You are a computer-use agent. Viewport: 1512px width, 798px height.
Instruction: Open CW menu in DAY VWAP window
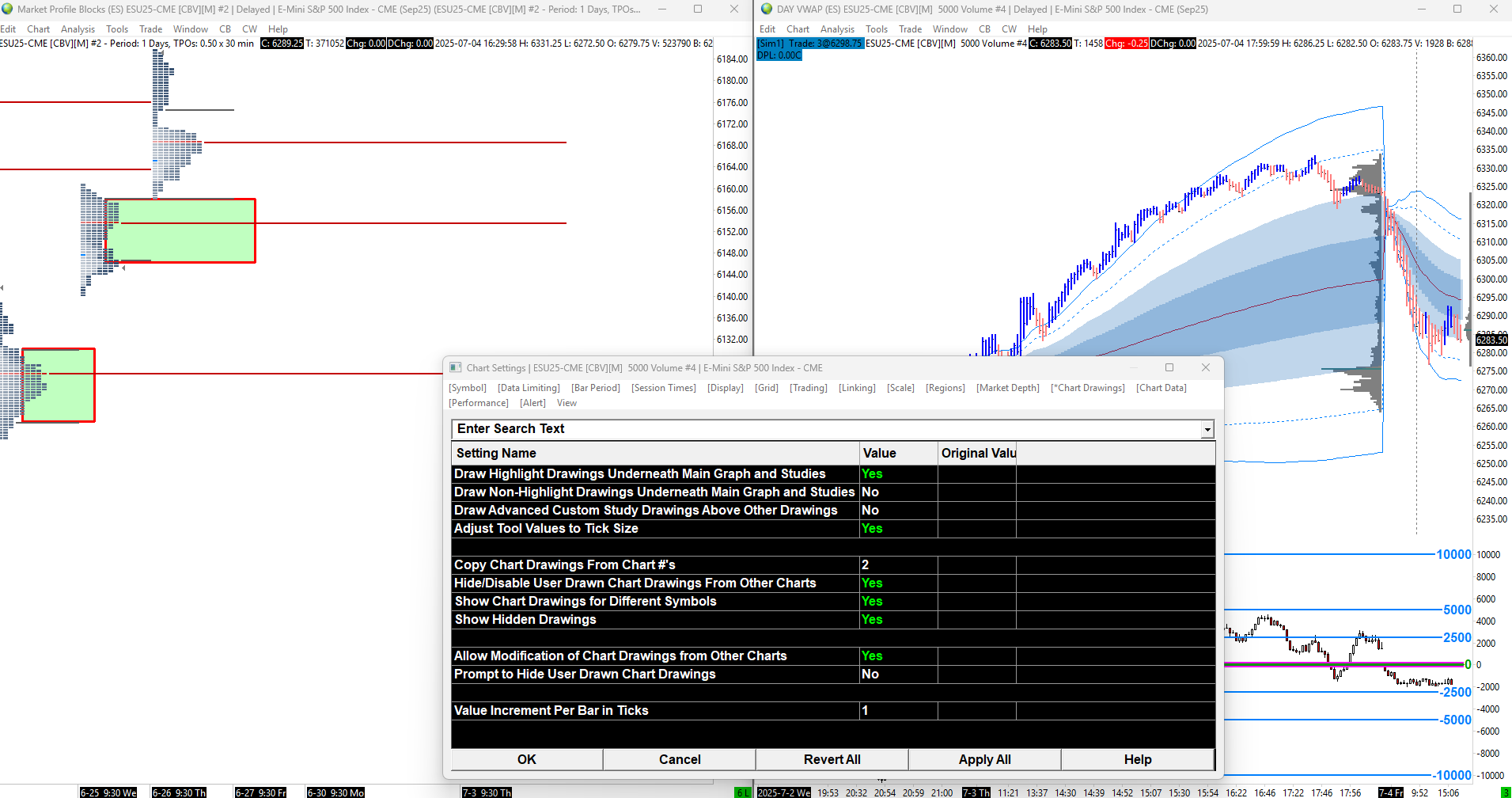(x=1010, y=29)
